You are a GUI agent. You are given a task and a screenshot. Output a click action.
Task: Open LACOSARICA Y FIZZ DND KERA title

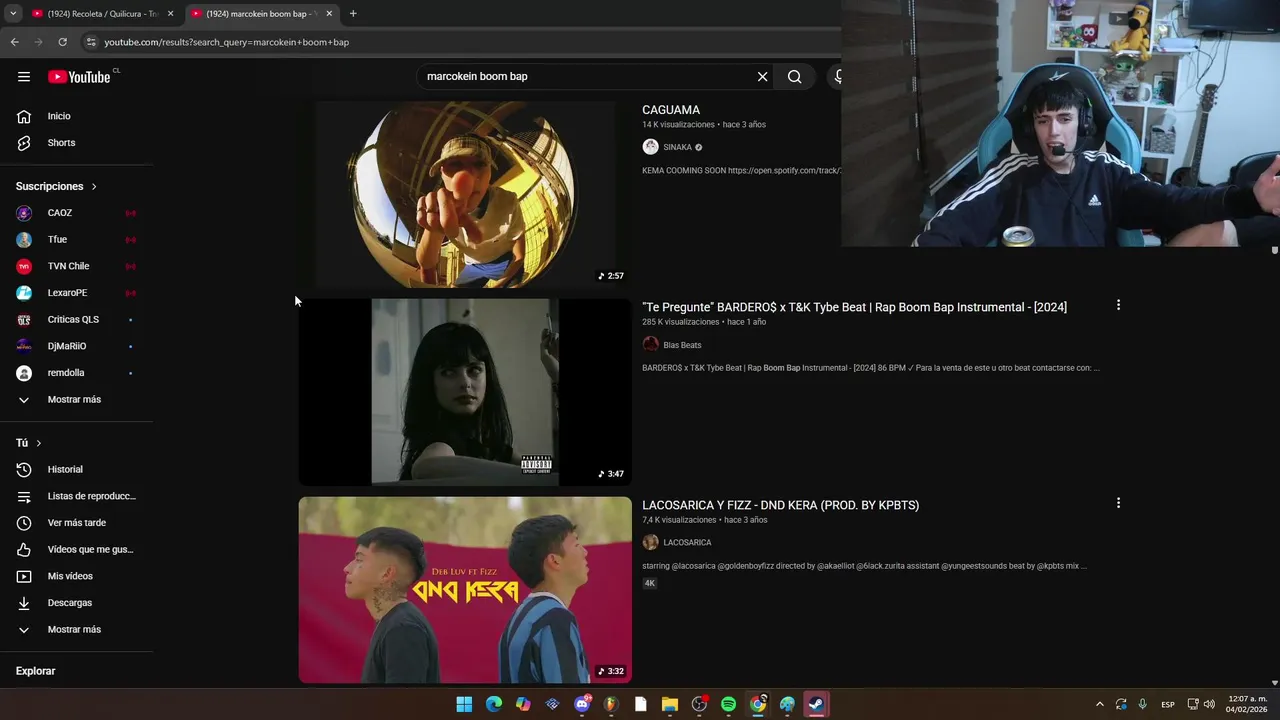[x=780, y=505]
